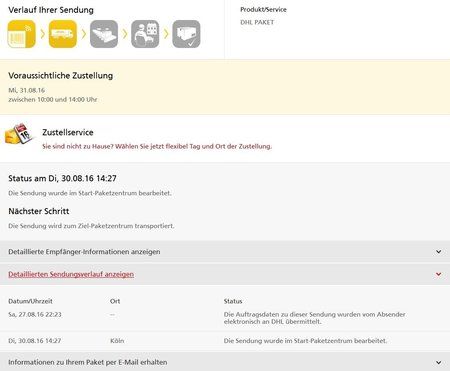Expand Detaillierte Empfänger-Informationen chevron

tap(439, 252)
